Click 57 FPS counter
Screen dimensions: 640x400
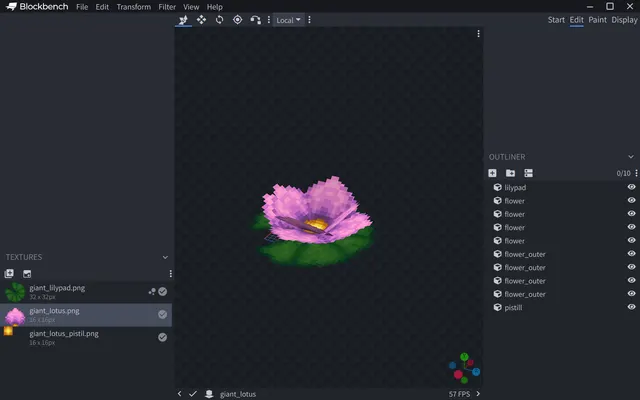[x=459, y=394]
